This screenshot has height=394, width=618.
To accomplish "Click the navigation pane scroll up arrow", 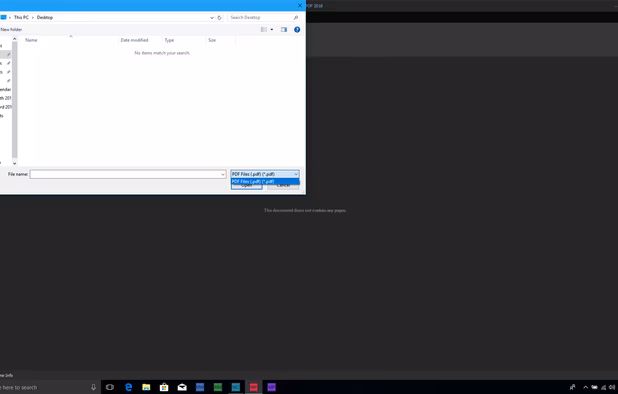I will click(x=14, y=39).
